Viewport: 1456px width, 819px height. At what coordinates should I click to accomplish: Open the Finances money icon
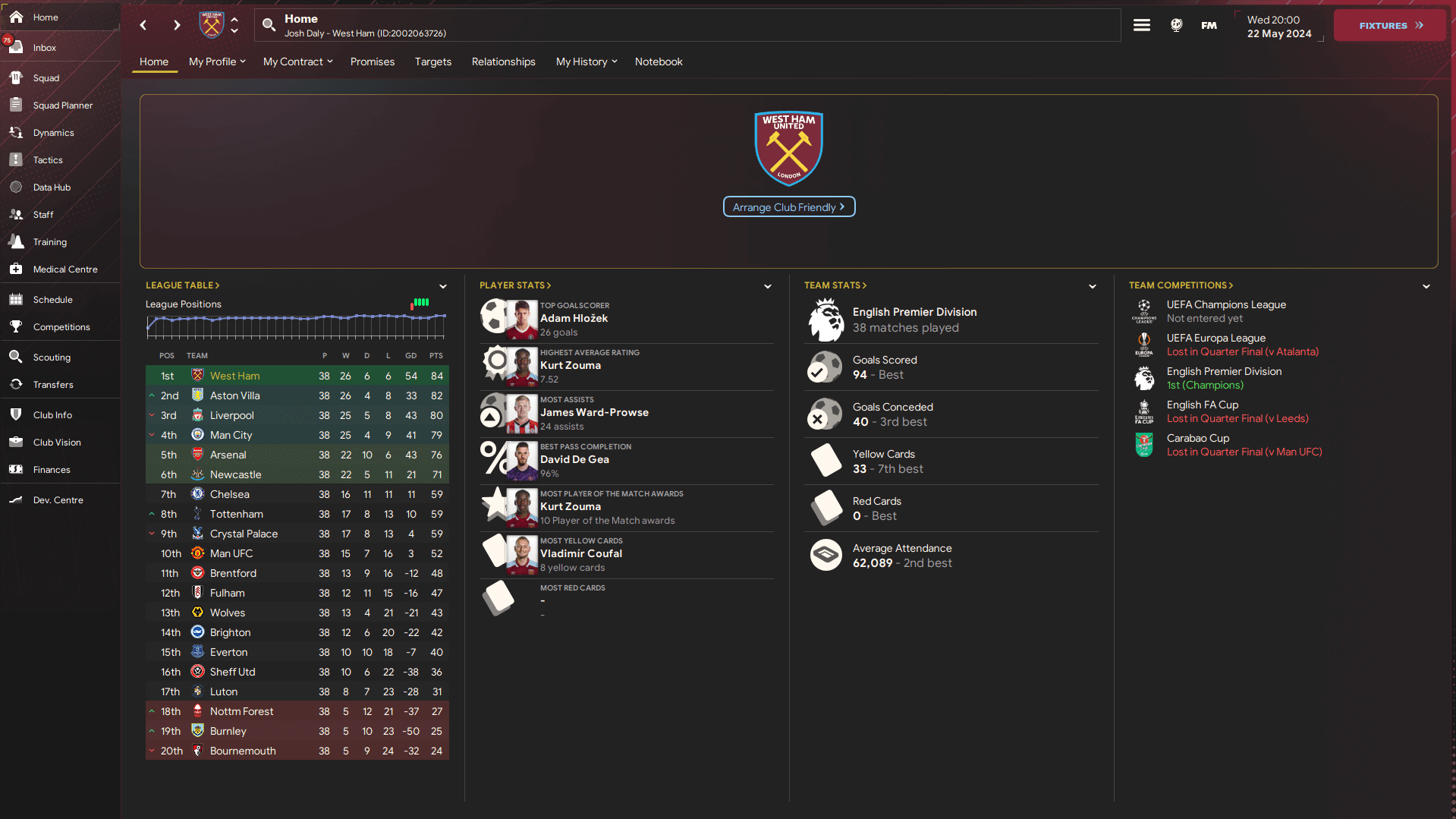pyautogui.click(x=16, y=469)
